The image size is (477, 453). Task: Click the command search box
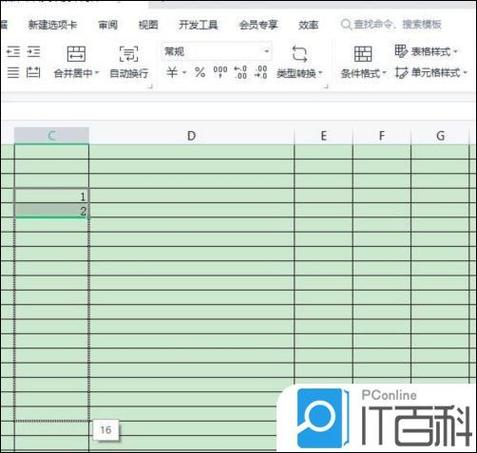pyautogui.click(x=392, y=24)
